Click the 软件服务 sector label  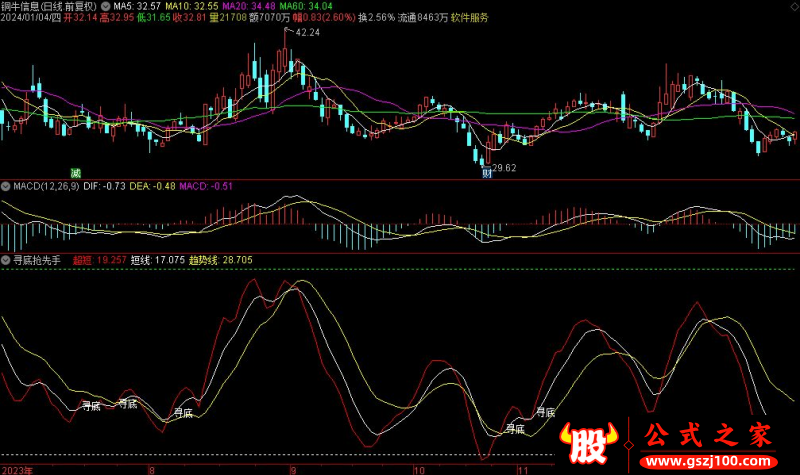[x=470, y=17]
